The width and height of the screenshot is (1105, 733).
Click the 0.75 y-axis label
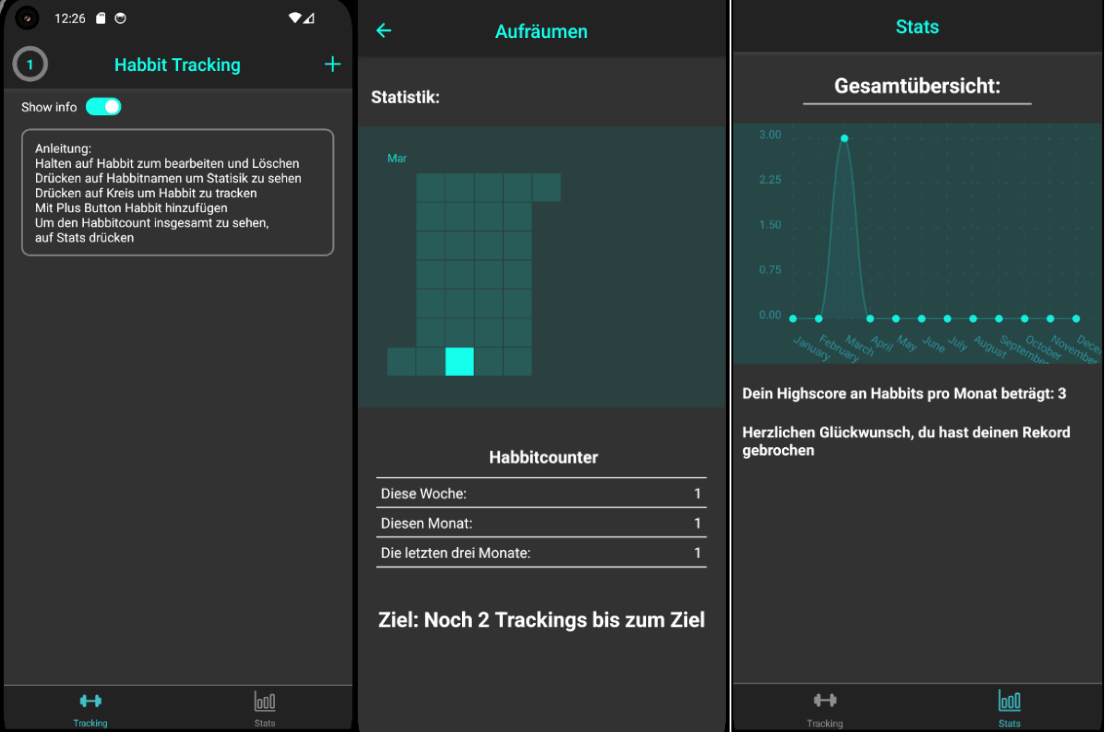770,270
